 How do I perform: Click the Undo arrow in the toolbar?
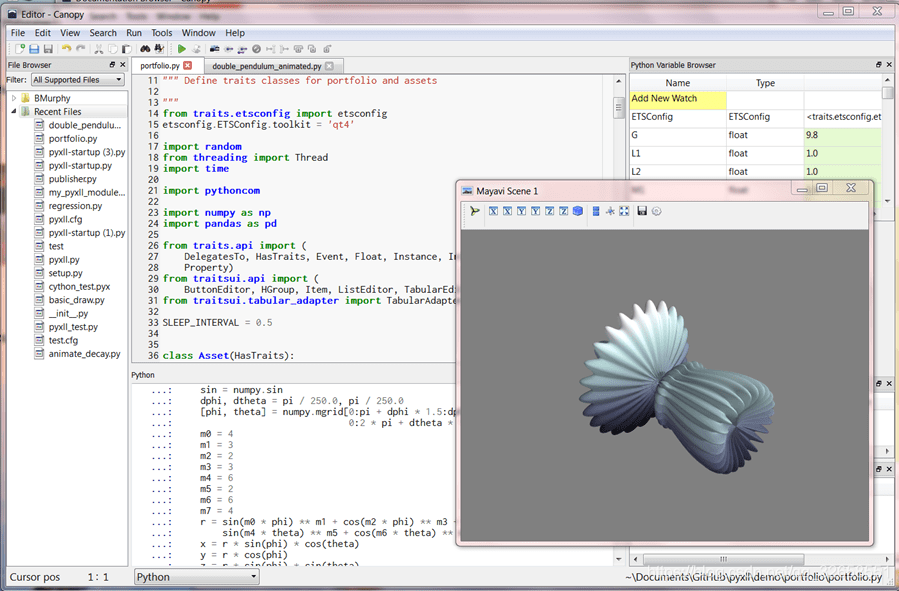pos(67,49)
